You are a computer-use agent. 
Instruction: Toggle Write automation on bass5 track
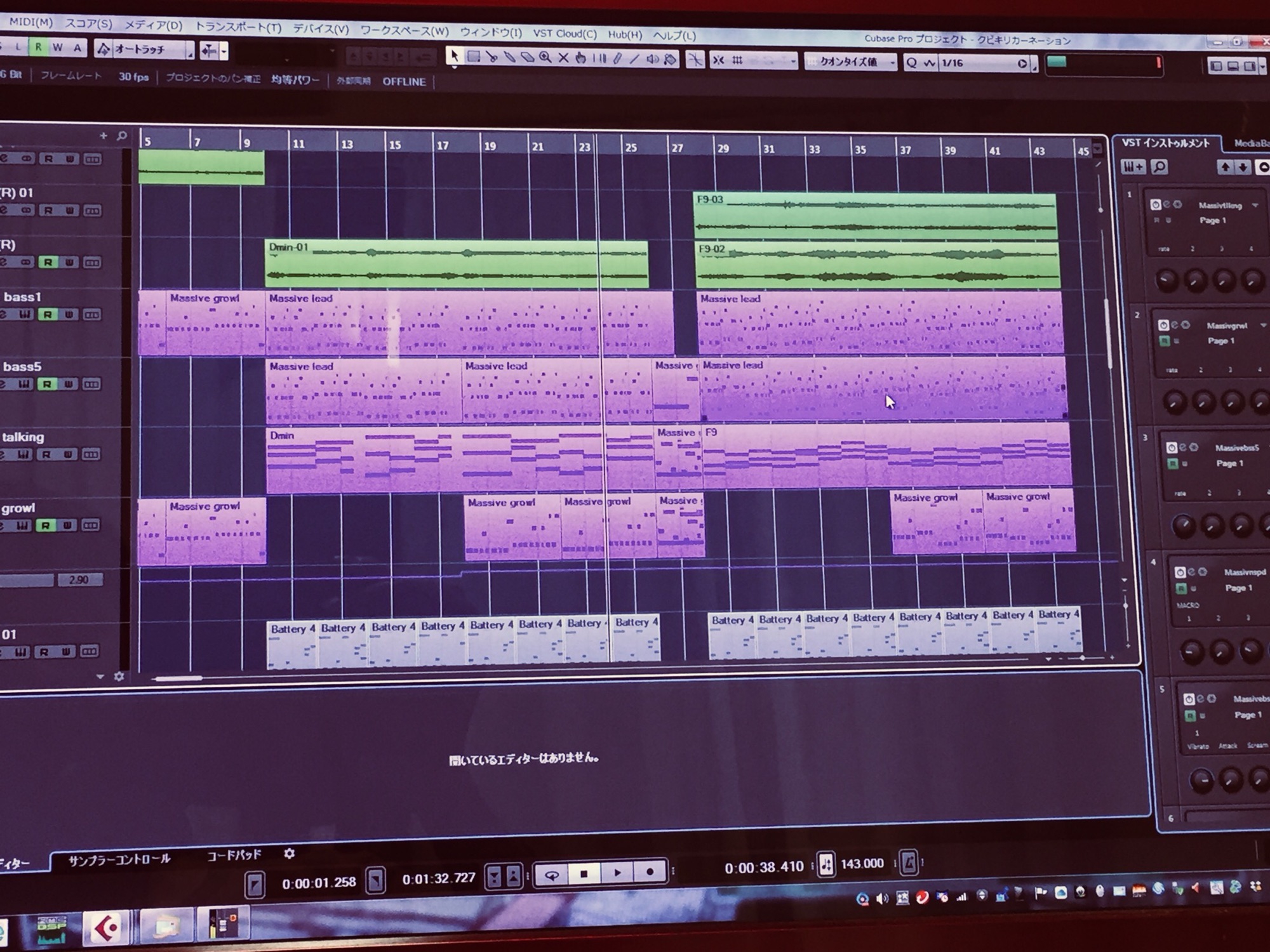69,384
